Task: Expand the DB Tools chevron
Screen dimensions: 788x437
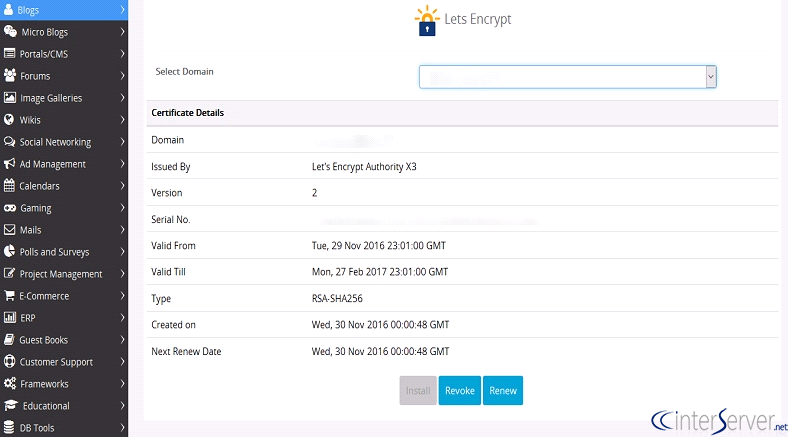Action: click(122, 428)
